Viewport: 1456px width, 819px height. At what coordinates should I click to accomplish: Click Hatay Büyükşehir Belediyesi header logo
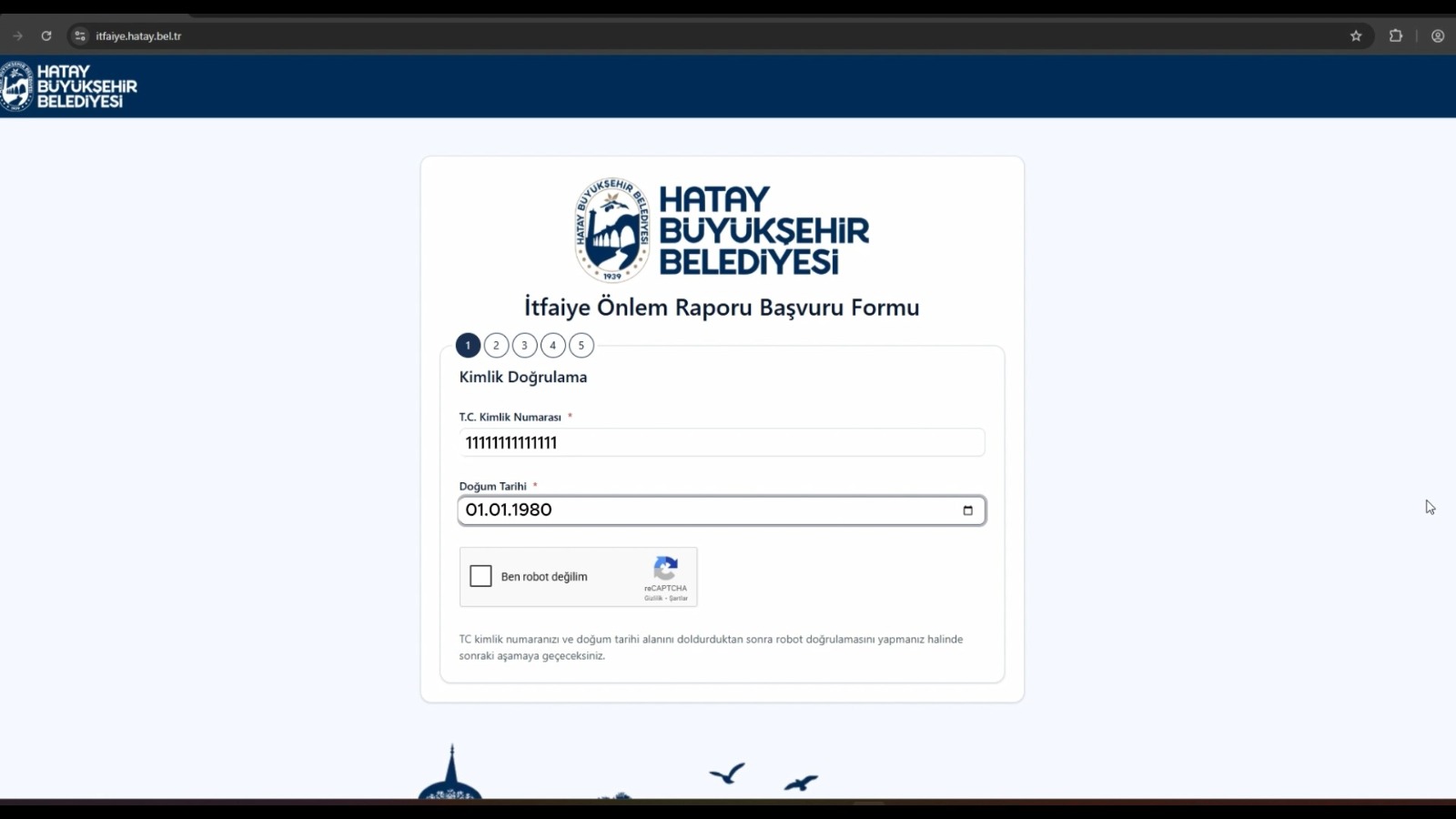coord(69,86)
